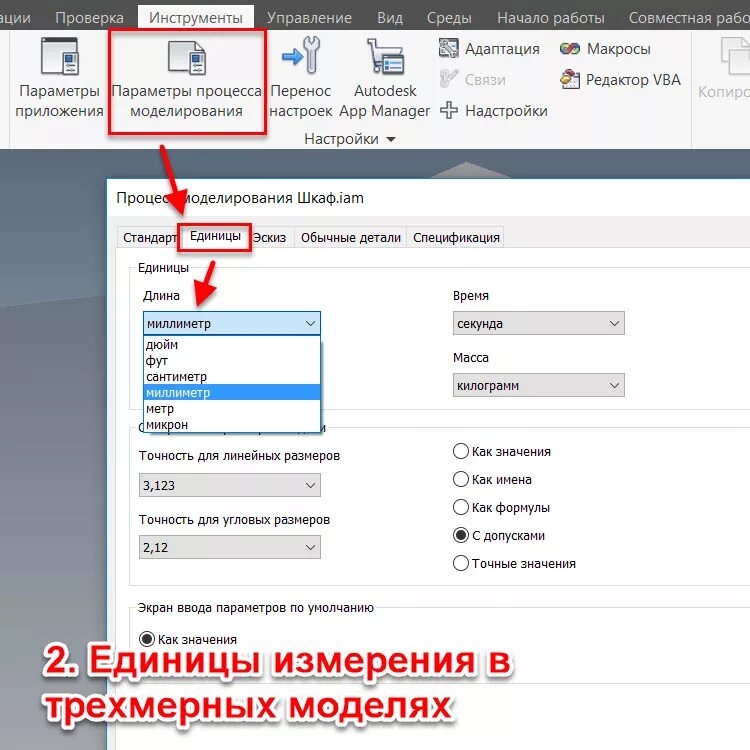Open linear precision 3,123 dropdown
Screen dimensions: 750x750
click(x=230, y=485)
